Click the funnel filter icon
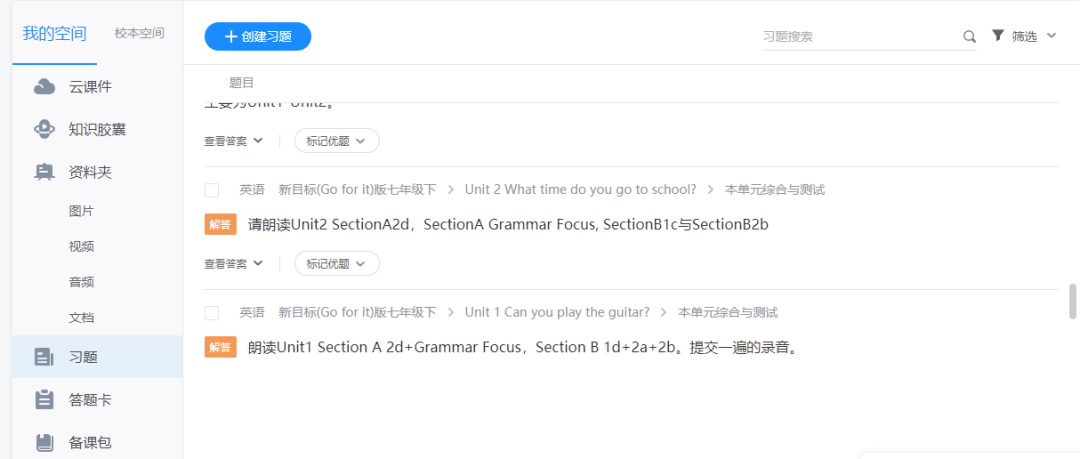 997,36
